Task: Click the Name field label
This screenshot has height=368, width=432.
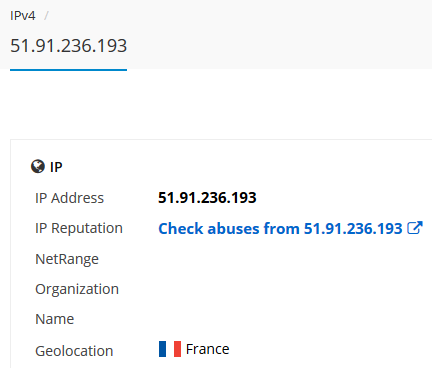Action: [x=55, y=319]
